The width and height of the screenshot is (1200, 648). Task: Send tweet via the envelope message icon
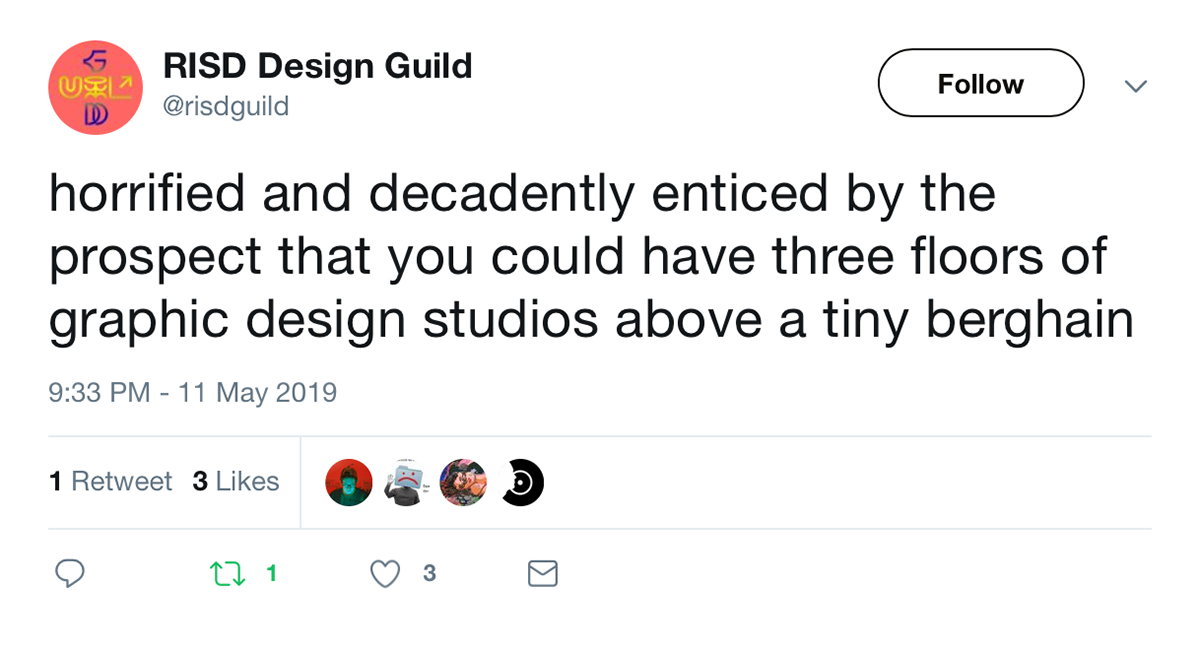pyautogui.click(x=542, y=573)
